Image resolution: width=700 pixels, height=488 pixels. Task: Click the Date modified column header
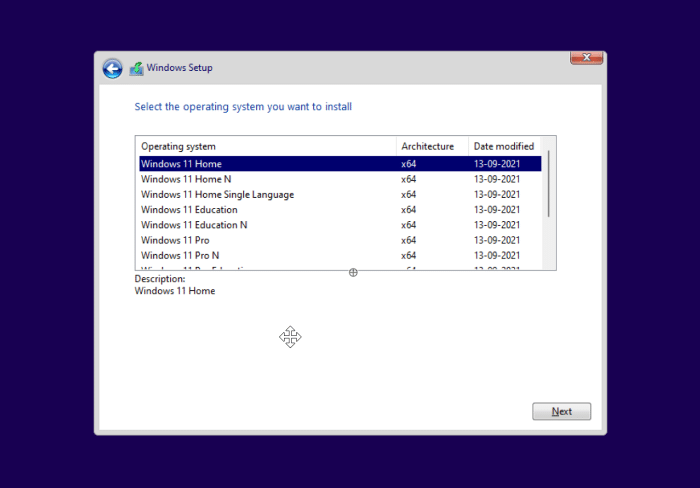504,146
